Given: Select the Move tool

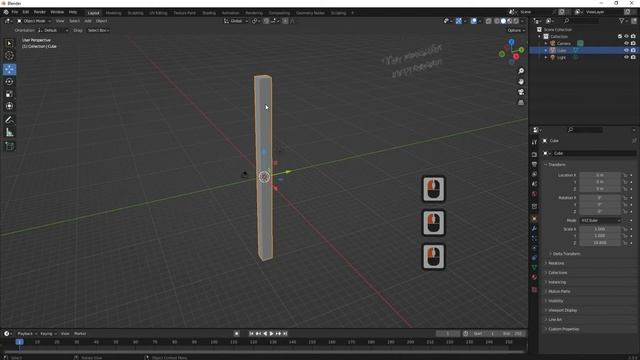Looking at the screenshot, I should [9, 69].
